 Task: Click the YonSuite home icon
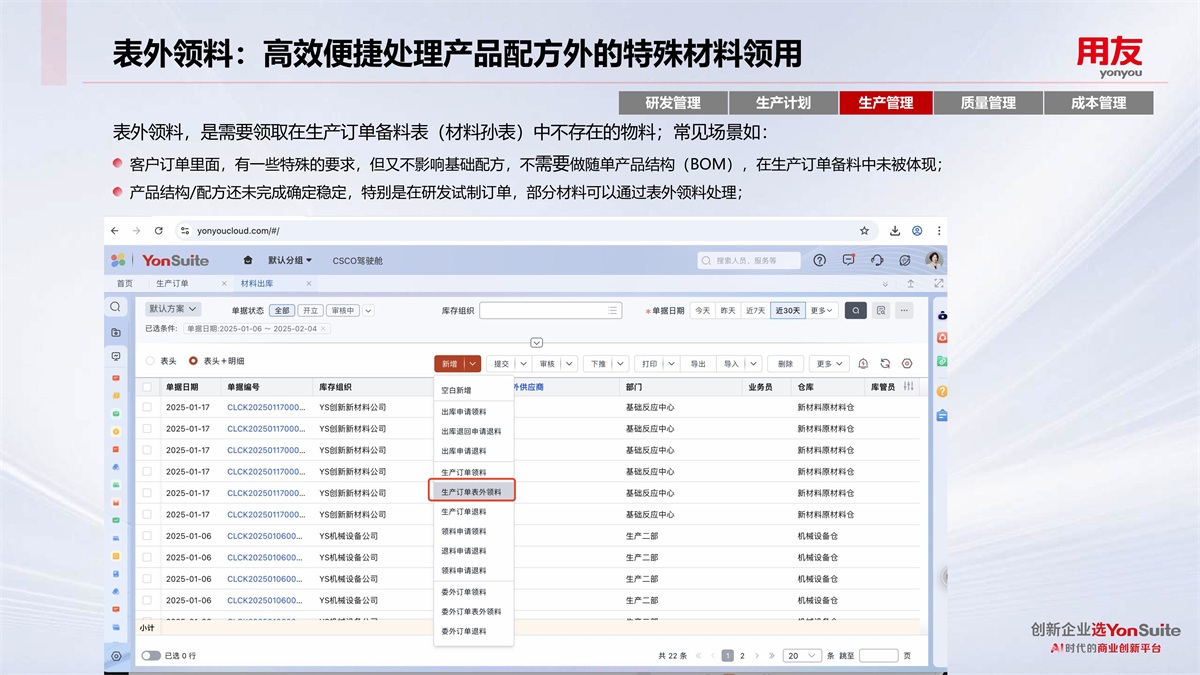248,260
